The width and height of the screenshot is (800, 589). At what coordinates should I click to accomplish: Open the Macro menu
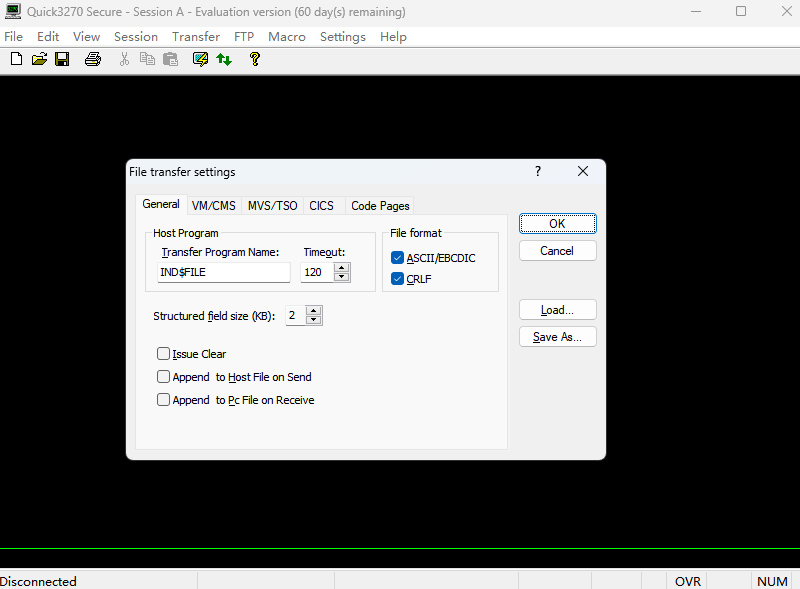coord(287,37)
